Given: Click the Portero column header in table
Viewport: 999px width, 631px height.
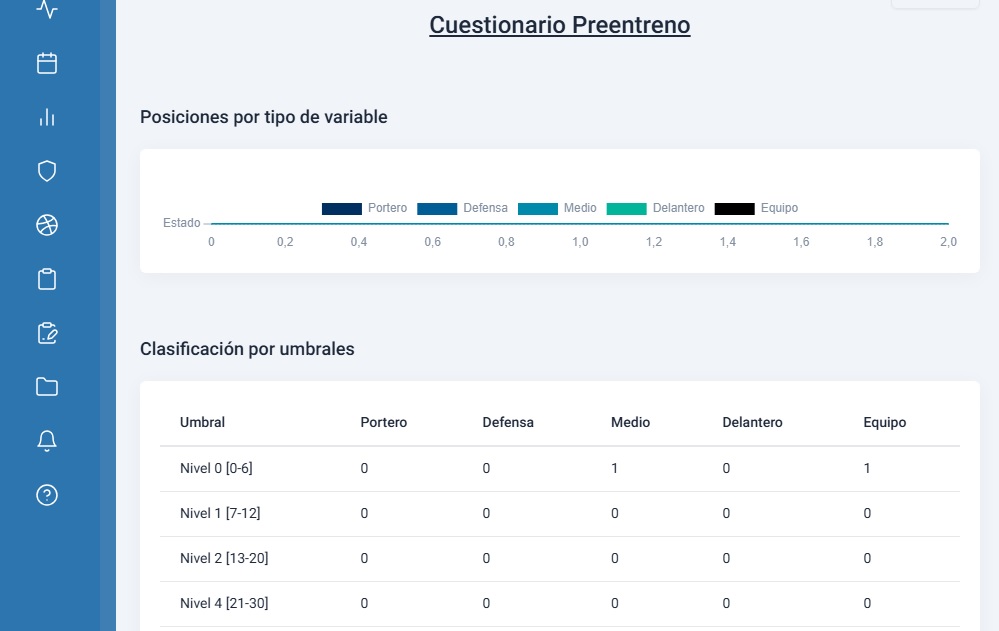Looking at the screenshot, I should pos(384,422).
